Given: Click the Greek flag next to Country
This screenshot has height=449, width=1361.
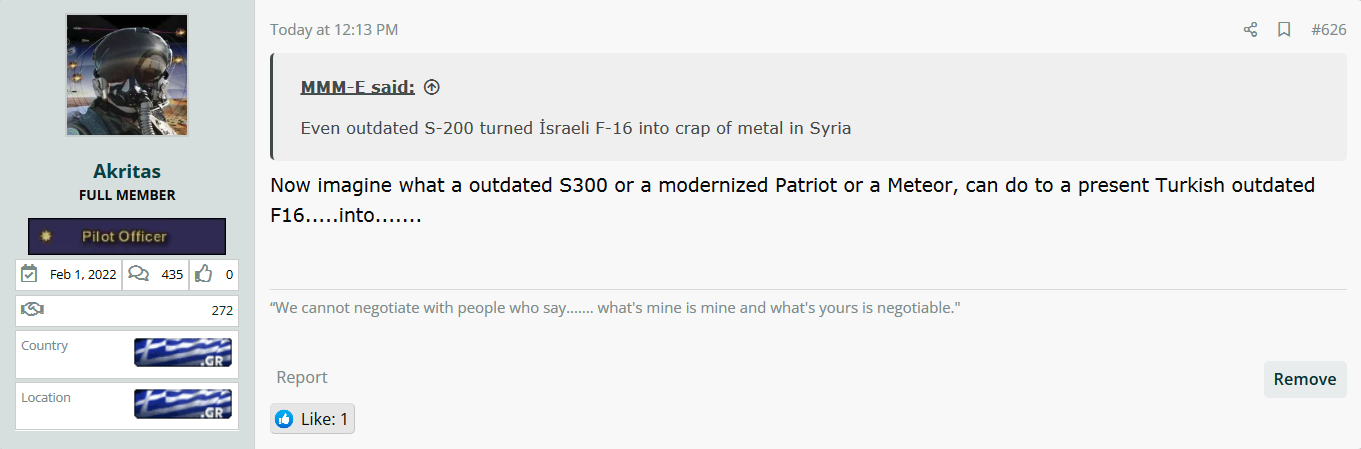Looking at the screenshot, I should pyautogui.click(x=183, y=352).
